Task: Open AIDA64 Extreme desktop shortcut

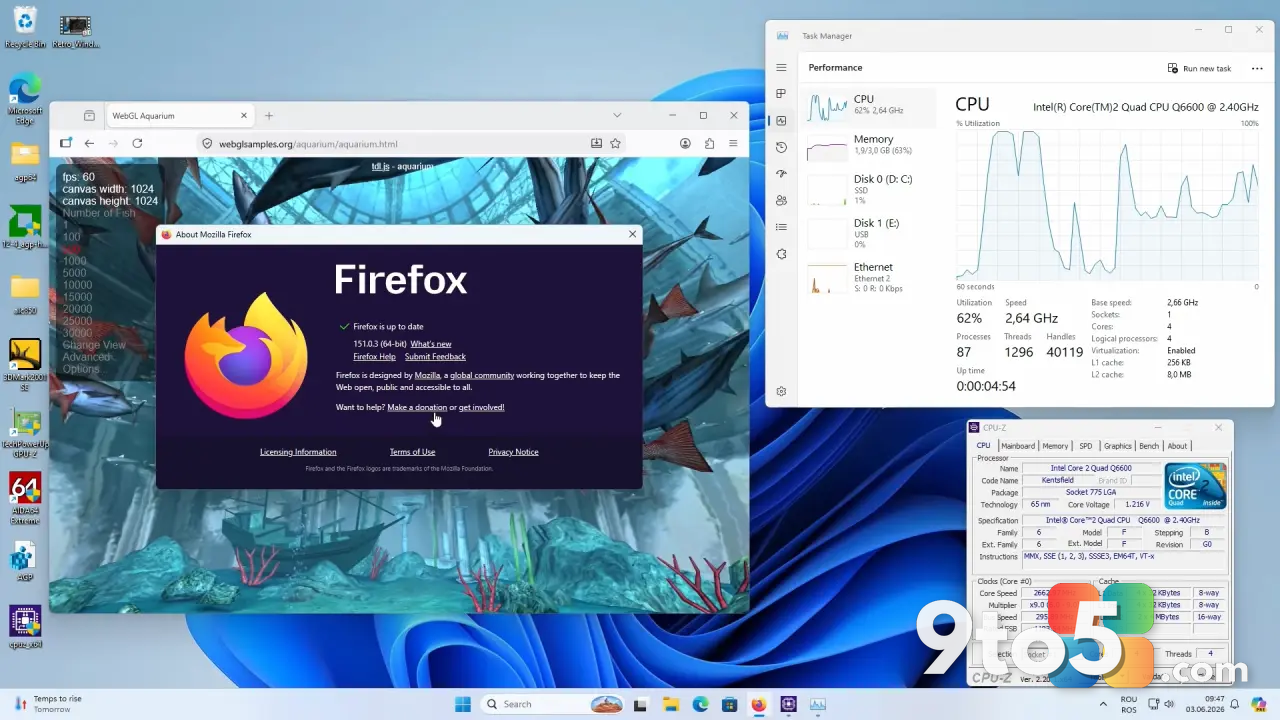Action: [25, 498]
